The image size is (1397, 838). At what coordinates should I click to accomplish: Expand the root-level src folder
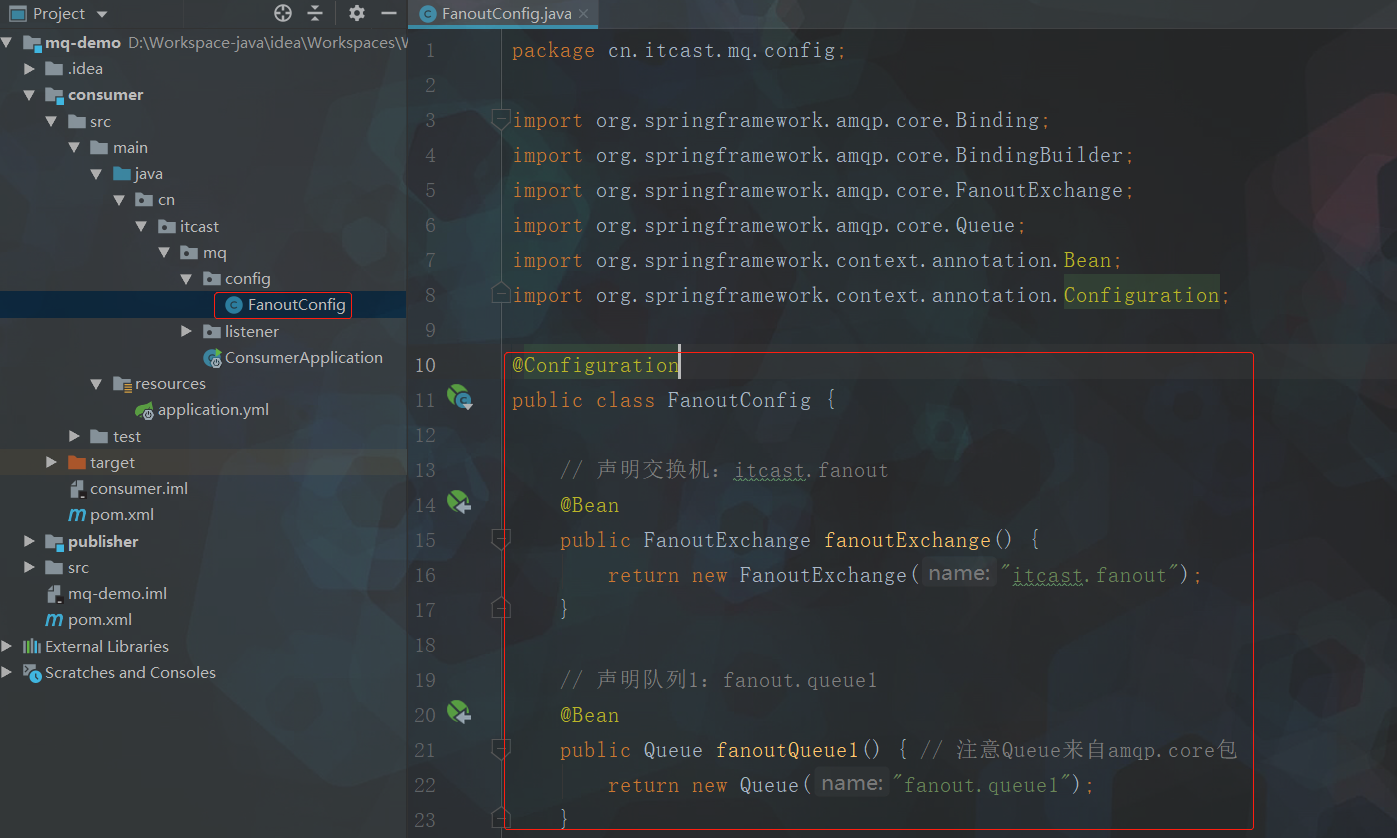[x=30, y=567]
